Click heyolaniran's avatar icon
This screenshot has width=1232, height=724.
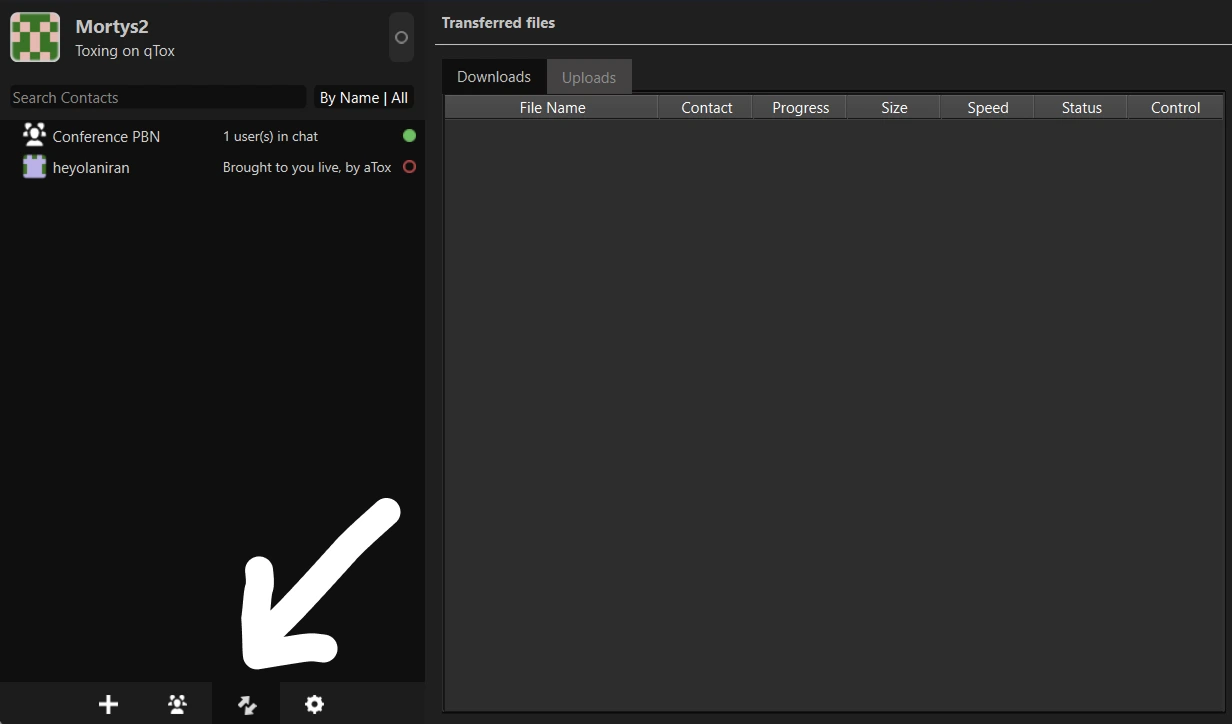coord(34,167)
